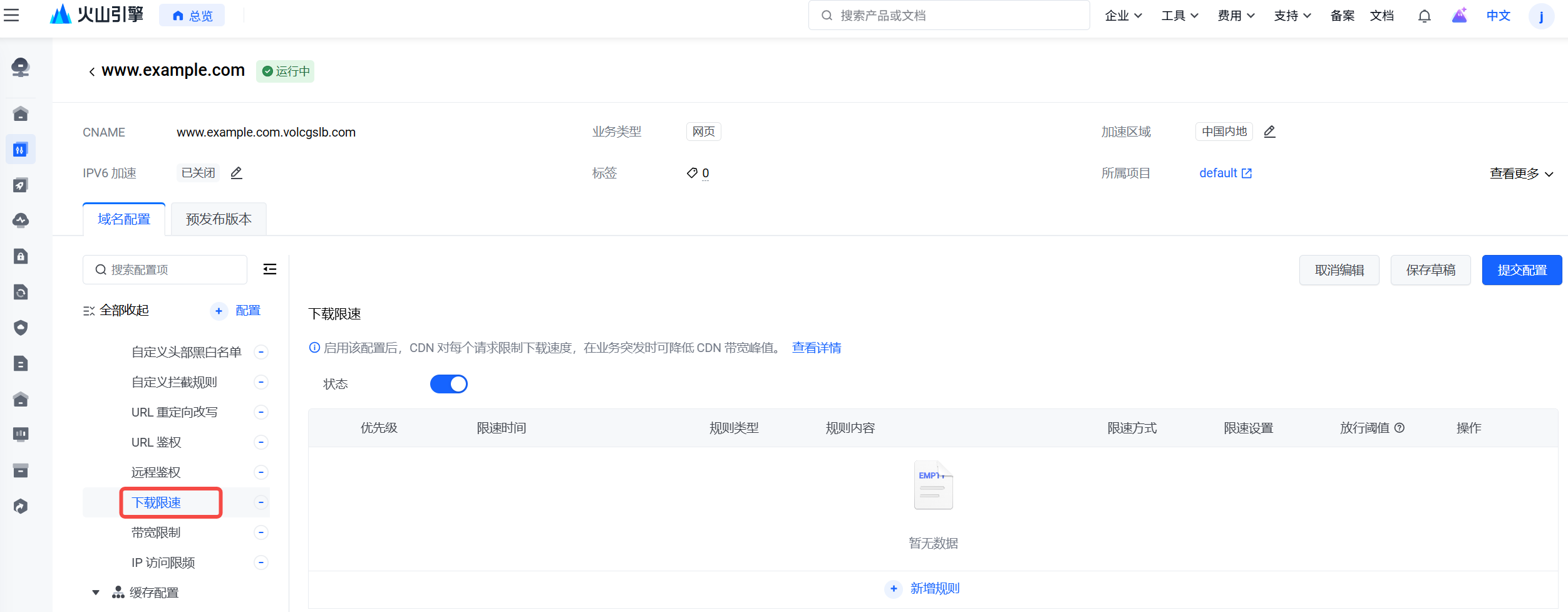Open the 查看详情 link
The width and height of the screenshot is (1568, 612).
(x=816, y=348)
